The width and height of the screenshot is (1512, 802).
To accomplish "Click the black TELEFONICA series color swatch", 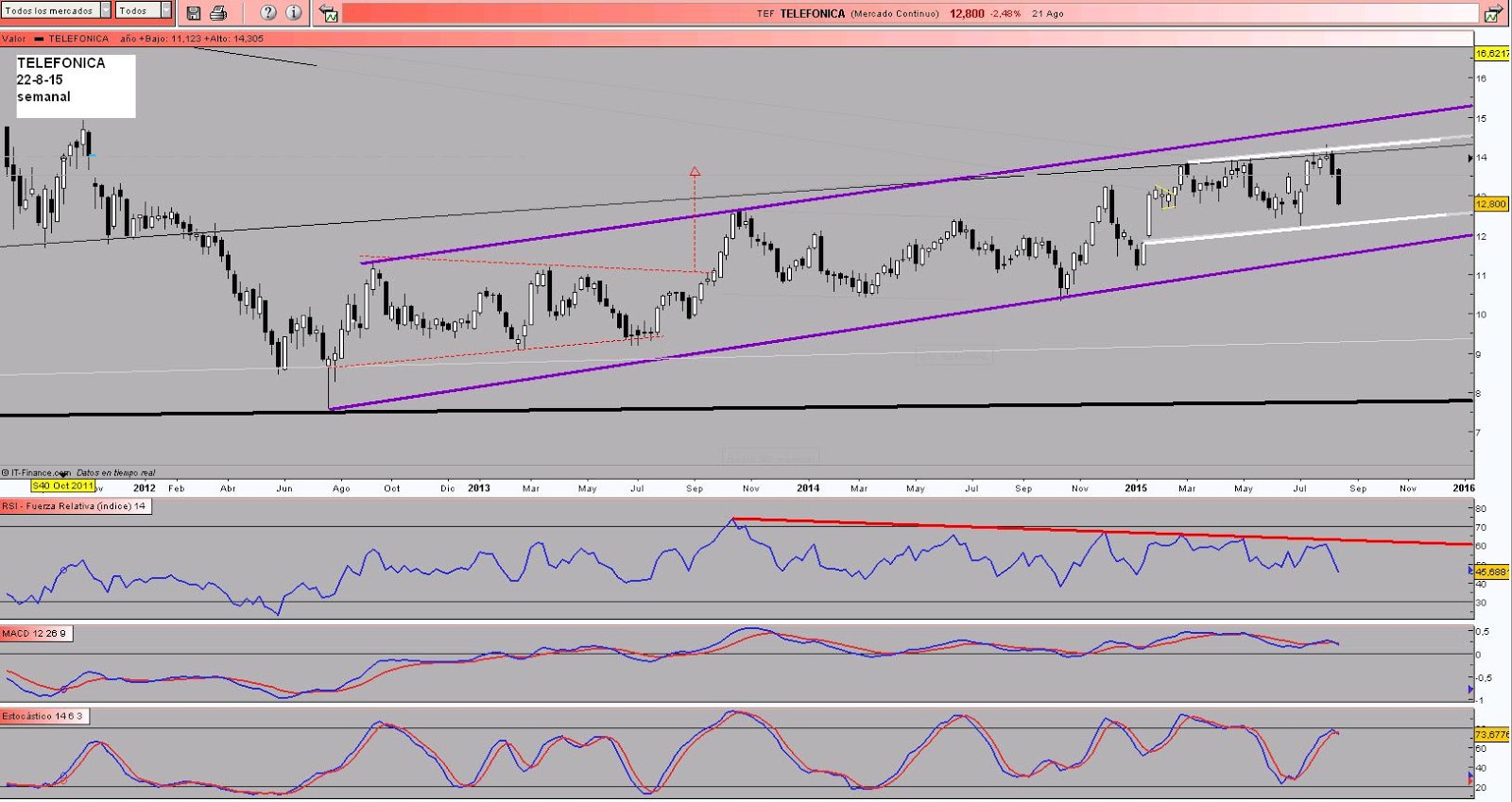I will [40, 39].
